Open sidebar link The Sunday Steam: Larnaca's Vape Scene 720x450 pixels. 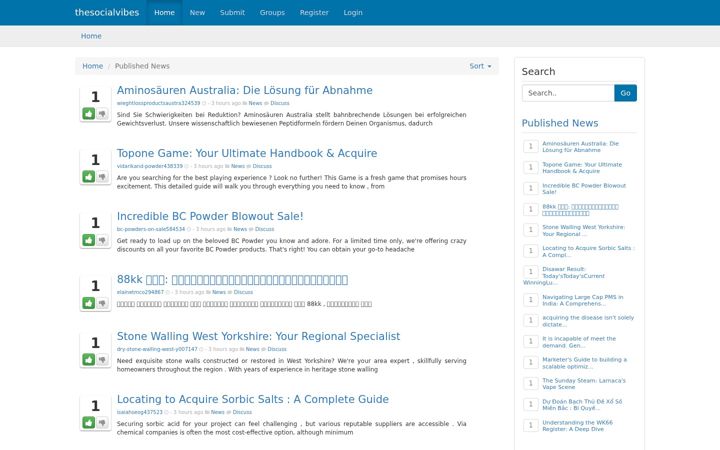click(584, 384)
